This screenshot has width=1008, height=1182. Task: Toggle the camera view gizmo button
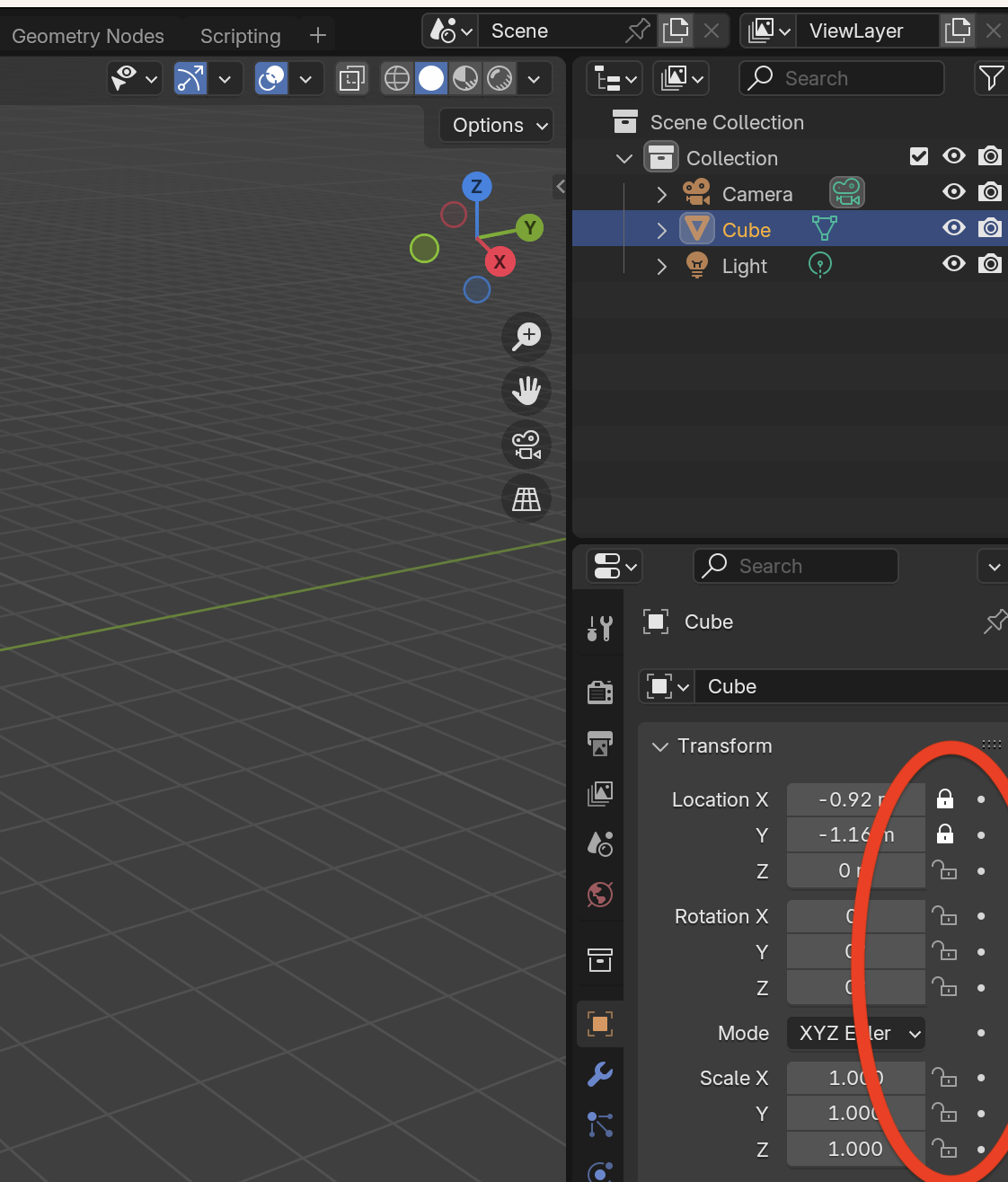[526, 444]
